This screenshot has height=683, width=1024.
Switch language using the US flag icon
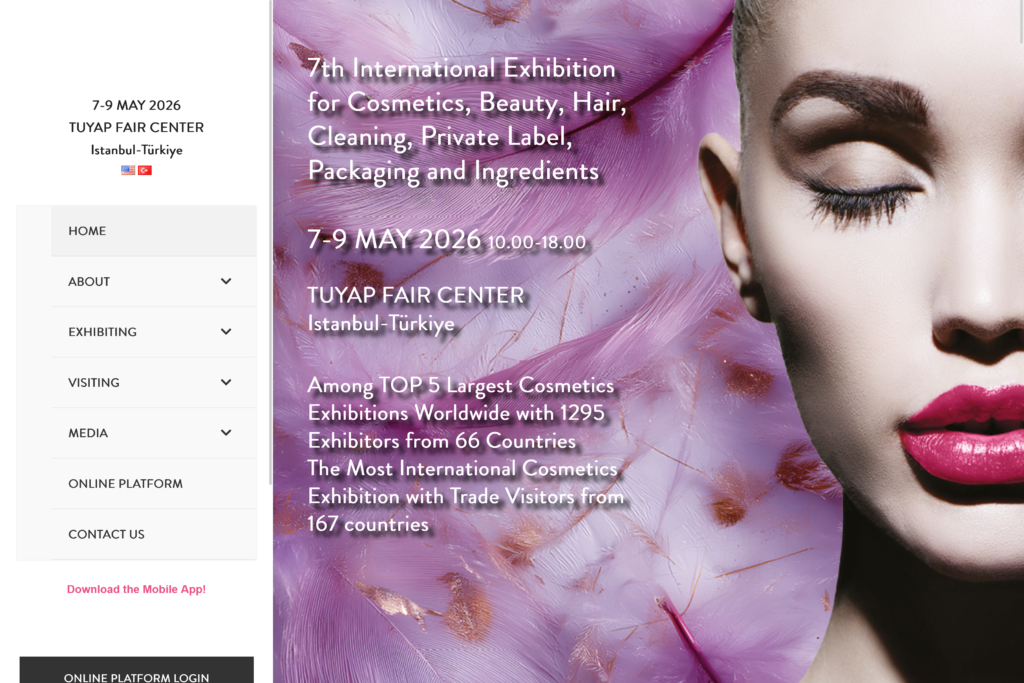(x=128, y=170)
